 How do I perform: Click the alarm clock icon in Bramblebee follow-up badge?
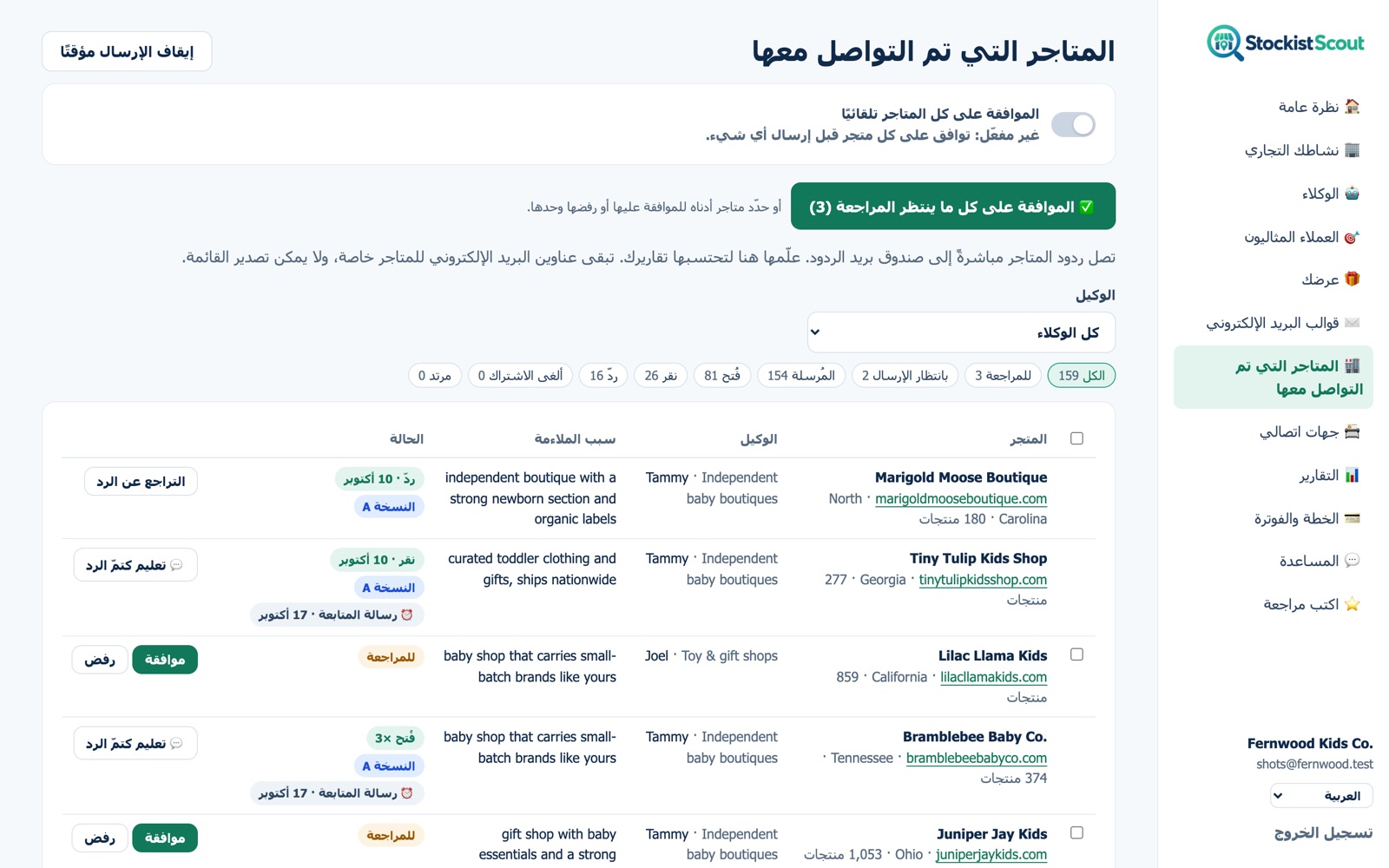407,792
